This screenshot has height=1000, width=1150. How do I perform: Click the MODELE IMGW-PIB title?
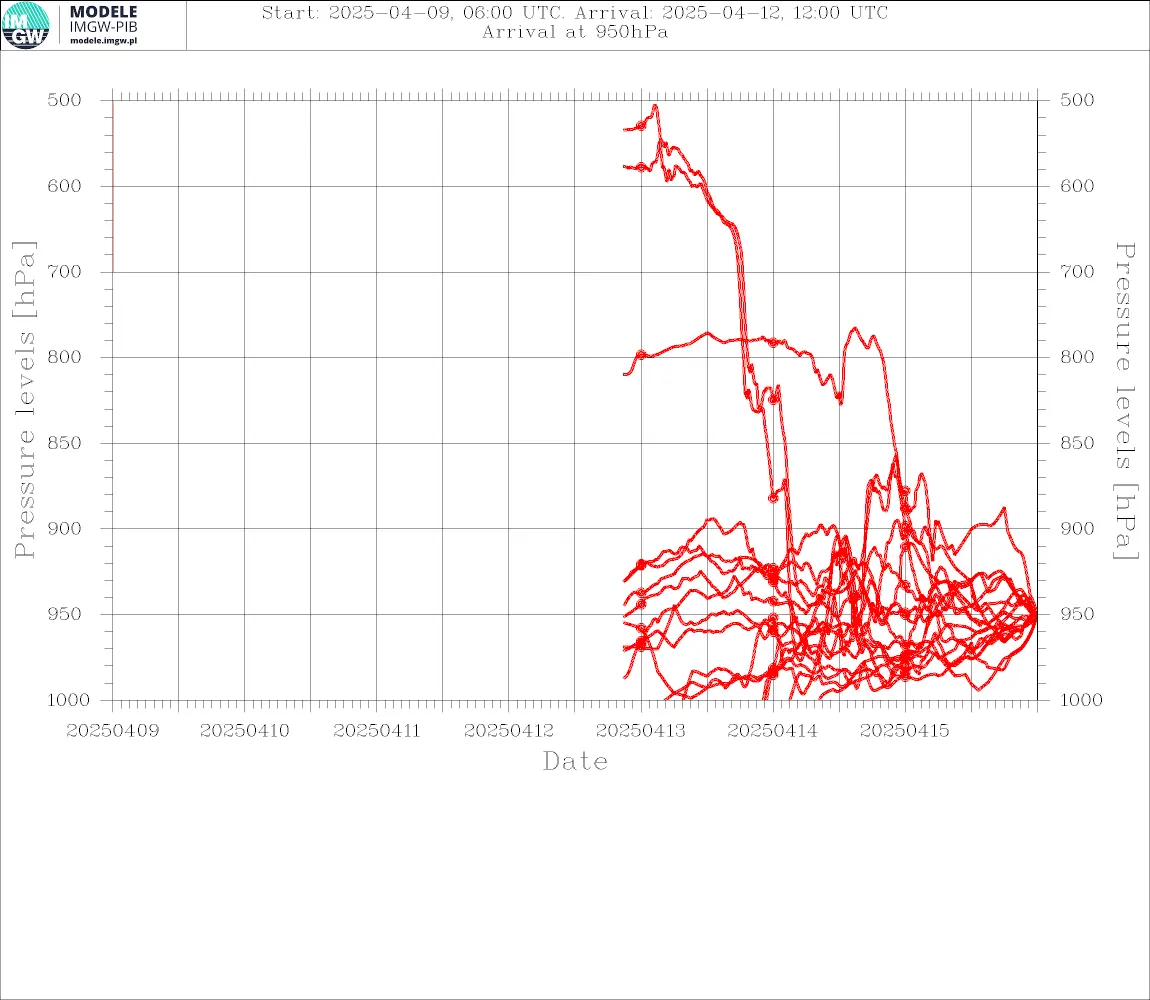tap(103, 19)
